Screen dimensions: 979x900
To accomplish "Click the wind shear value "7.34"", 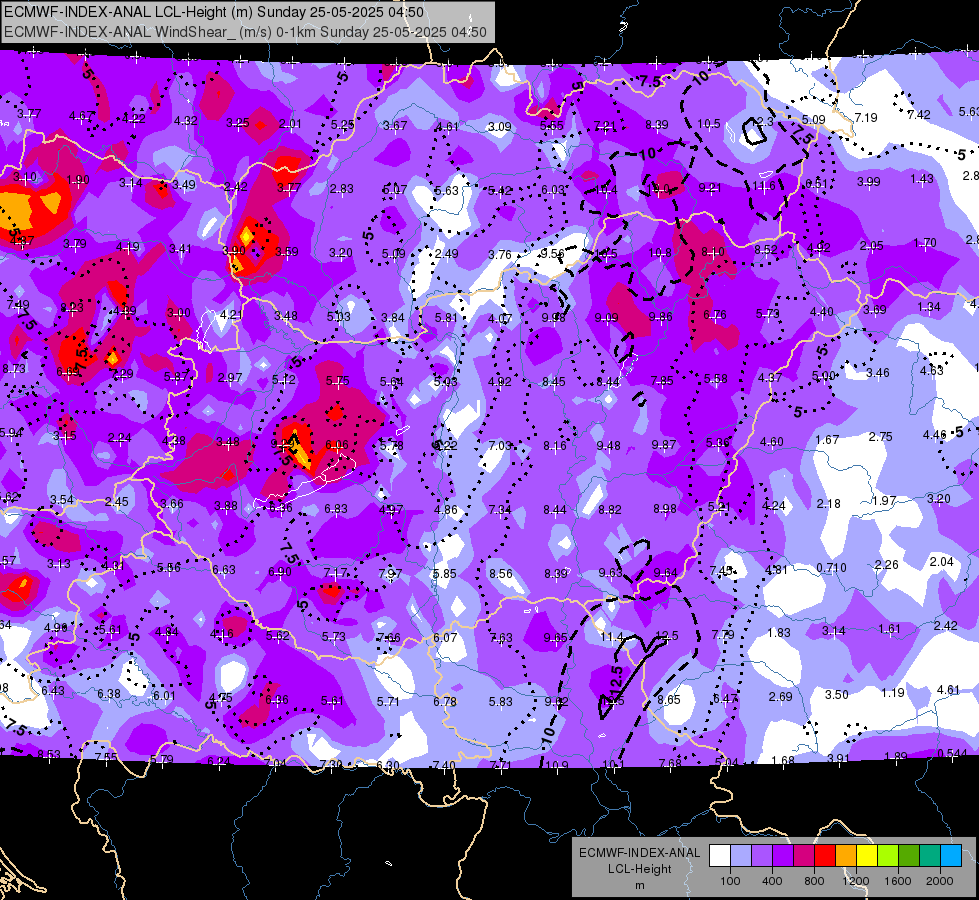I will 500,510.
